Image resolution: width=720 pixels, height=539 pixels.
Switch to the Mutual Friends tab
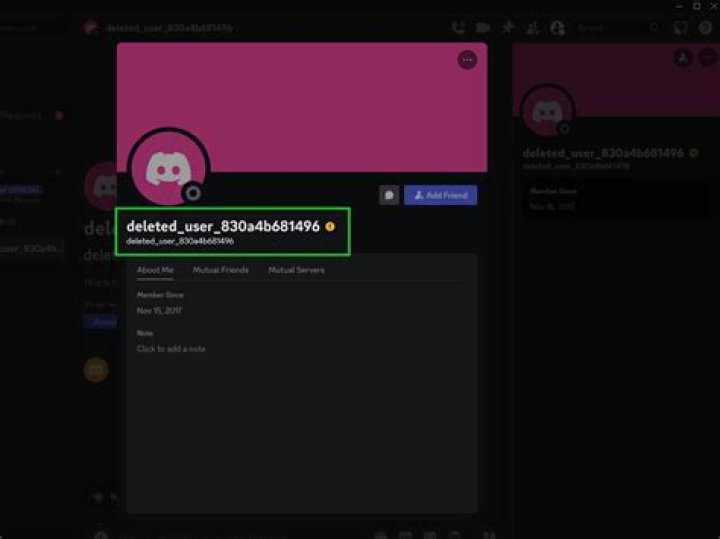point(221,270)
